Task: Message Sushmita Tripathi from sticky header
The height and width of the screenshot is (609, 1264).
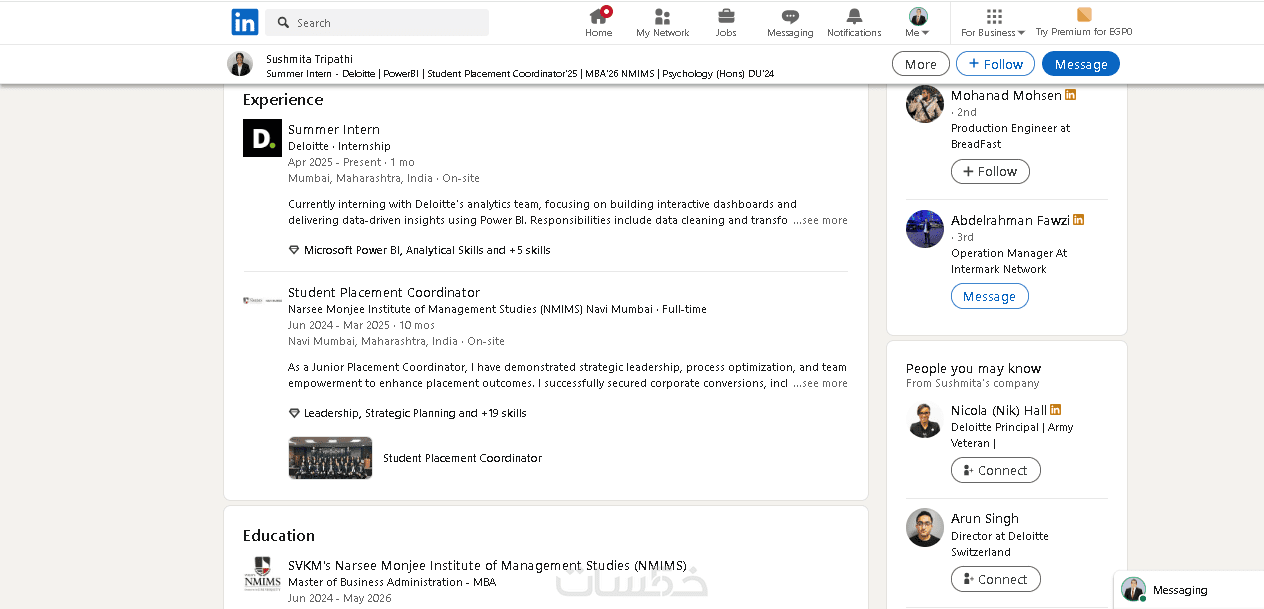Action: pyautogui.click(x=1081, y=64)
